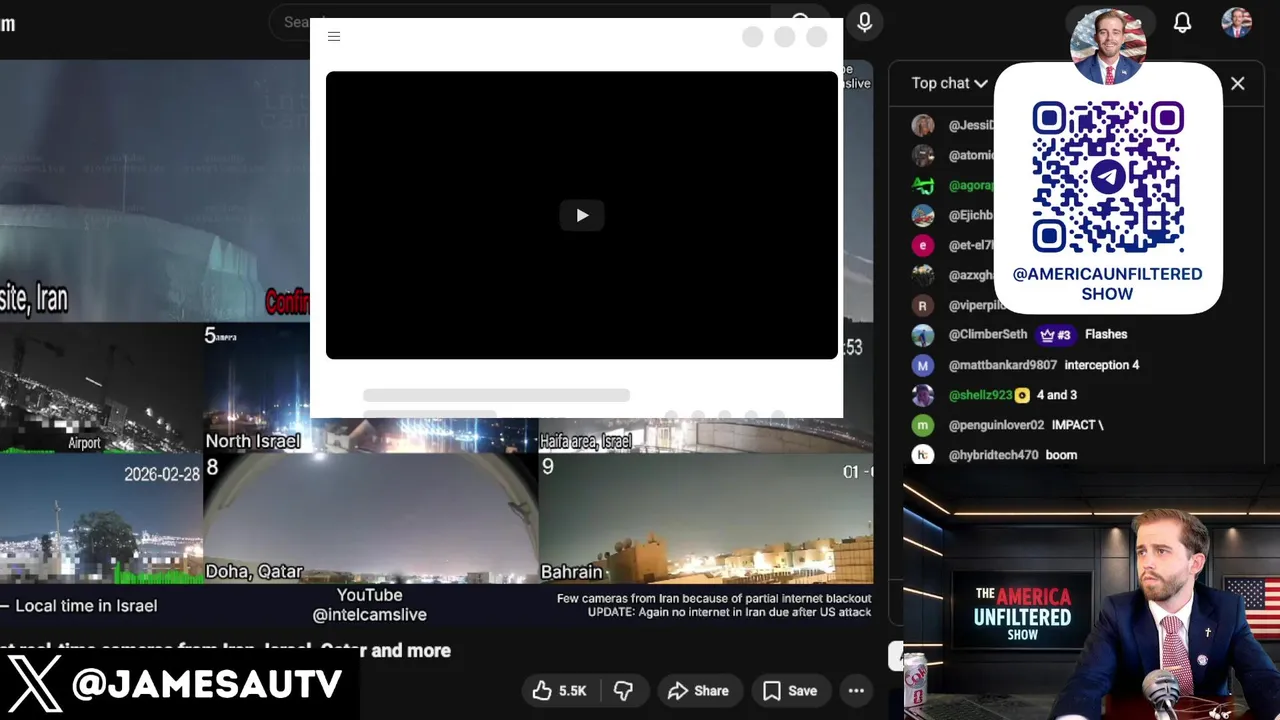Click the Doha, Qatar camera feed
The width and height of the screenshot is (1280, 720).
pos(370,518)
